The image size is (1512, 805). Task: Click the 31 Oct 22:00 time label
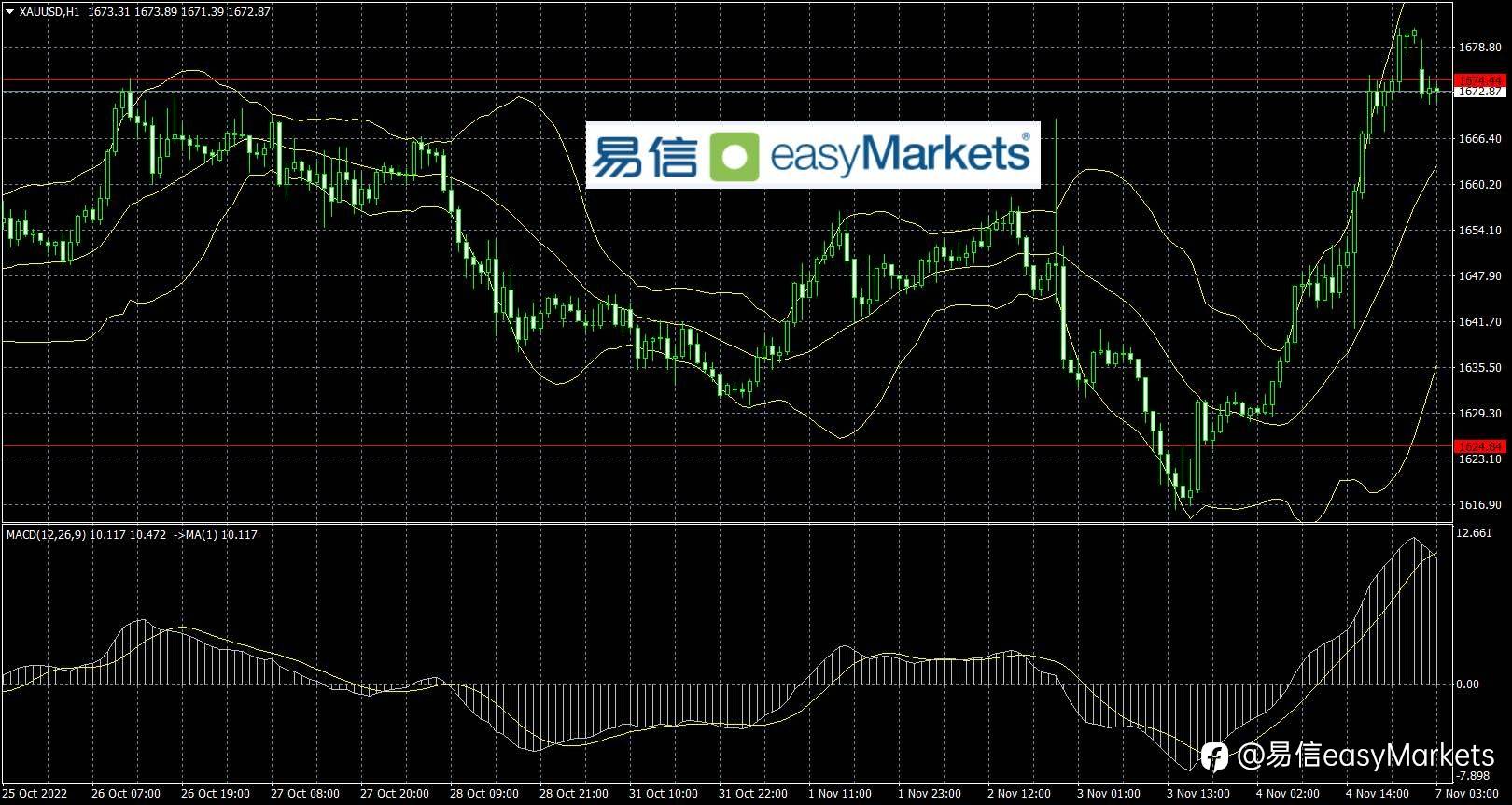point(753,794)
